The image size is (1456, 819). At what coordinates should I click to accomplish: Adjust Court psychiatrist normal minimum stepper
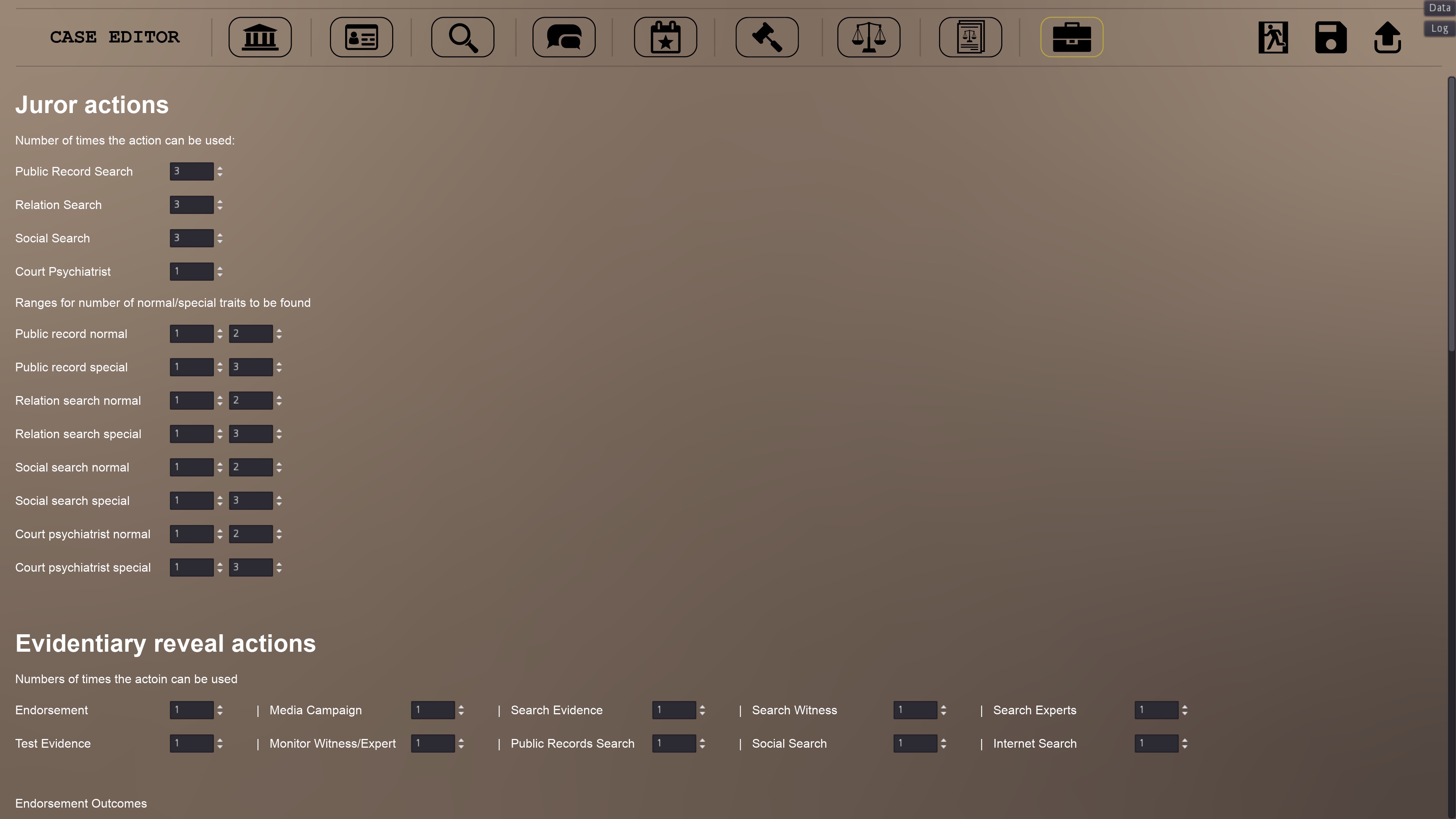[x=220, y=534]
